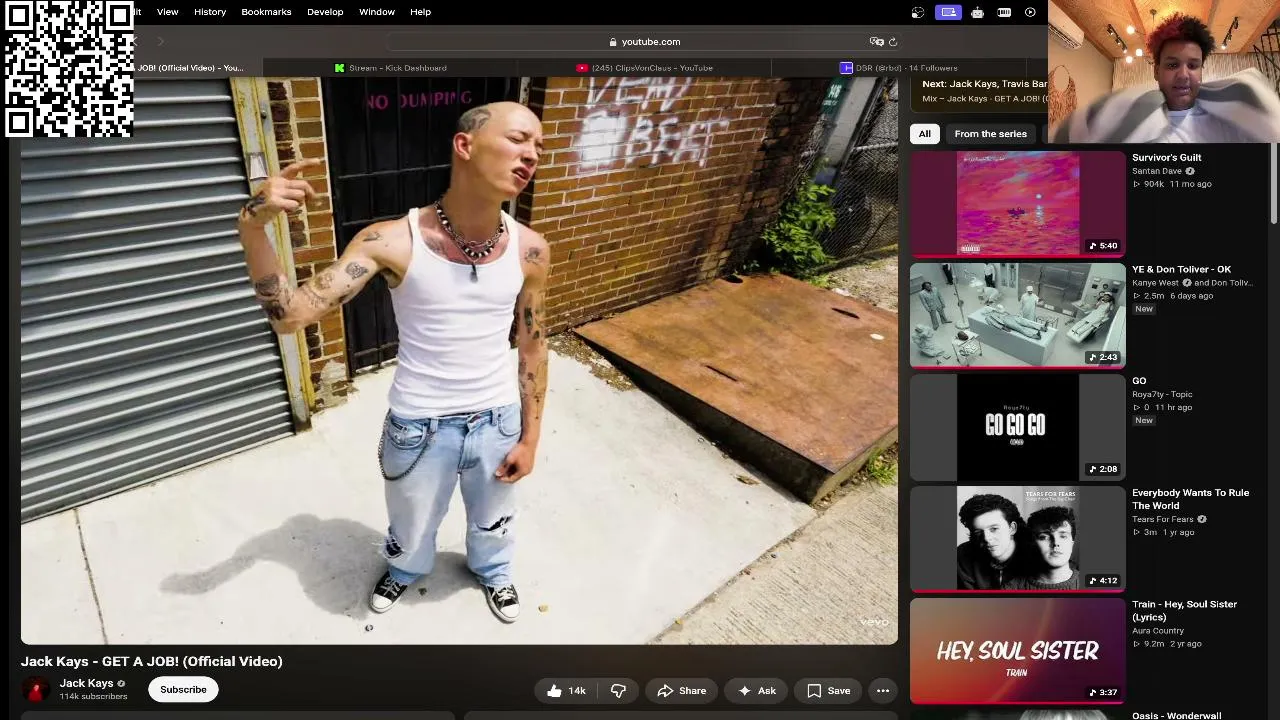Click the play circle icon in the menu bar
Image resolution: width=1280 pixels, height=720 pixels.
[x=1030, y=12]
